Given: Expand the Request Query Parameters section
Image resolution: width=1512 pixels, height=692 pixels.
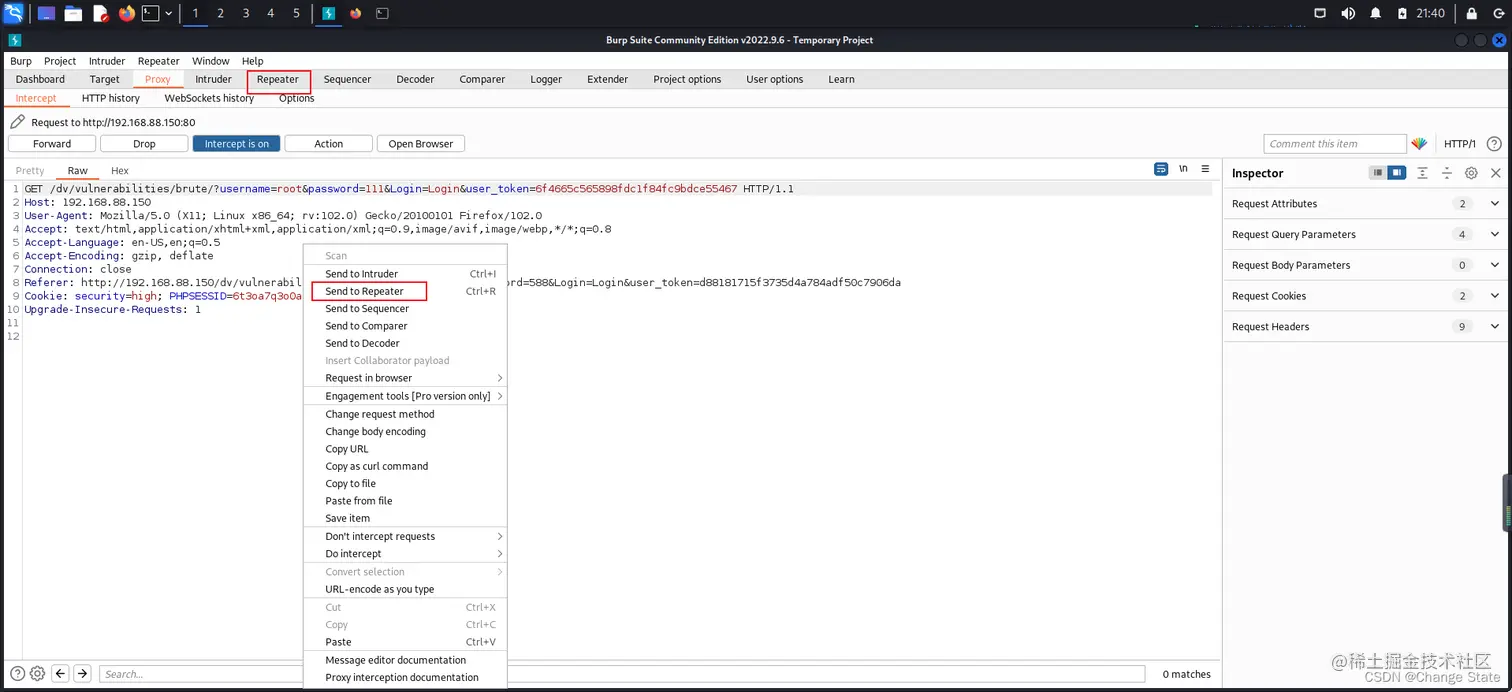Looking at the screenshot, I should [1367, 235].
